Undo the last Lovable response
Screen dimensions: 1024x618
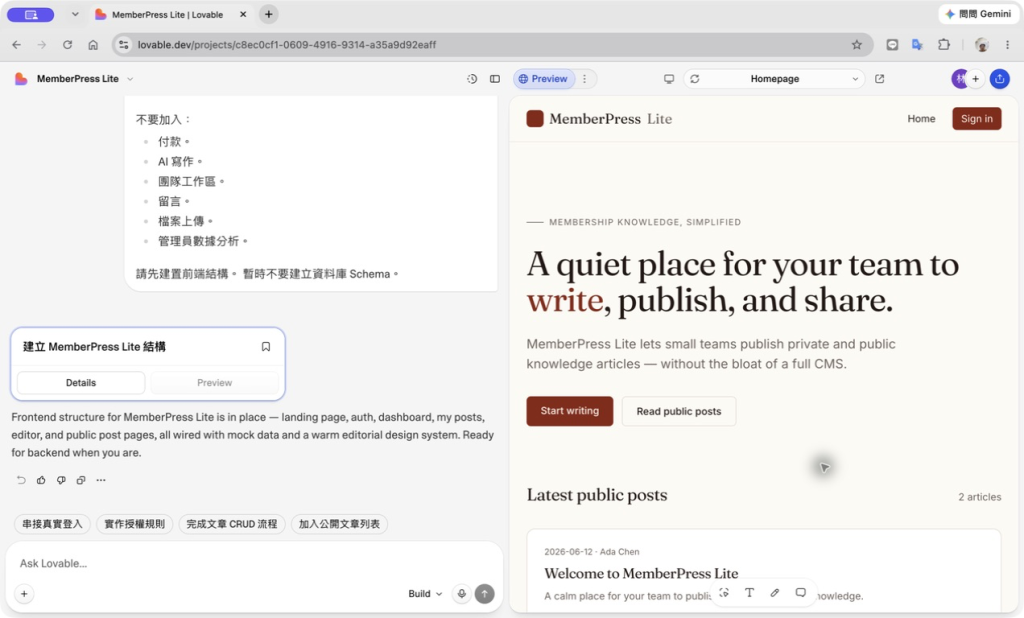click(21, 480)
